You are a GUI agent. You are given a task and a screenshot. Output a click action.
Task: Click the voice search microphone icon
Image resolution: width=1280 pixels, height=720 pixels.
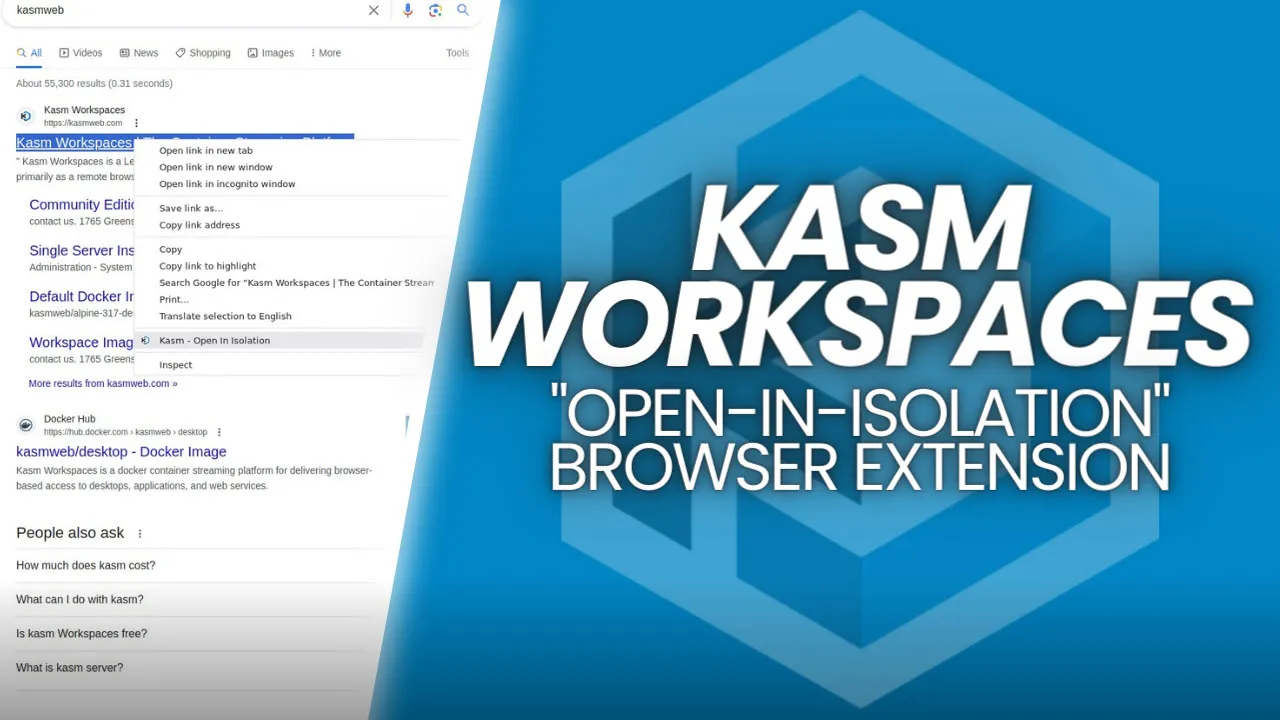(407, 10)
